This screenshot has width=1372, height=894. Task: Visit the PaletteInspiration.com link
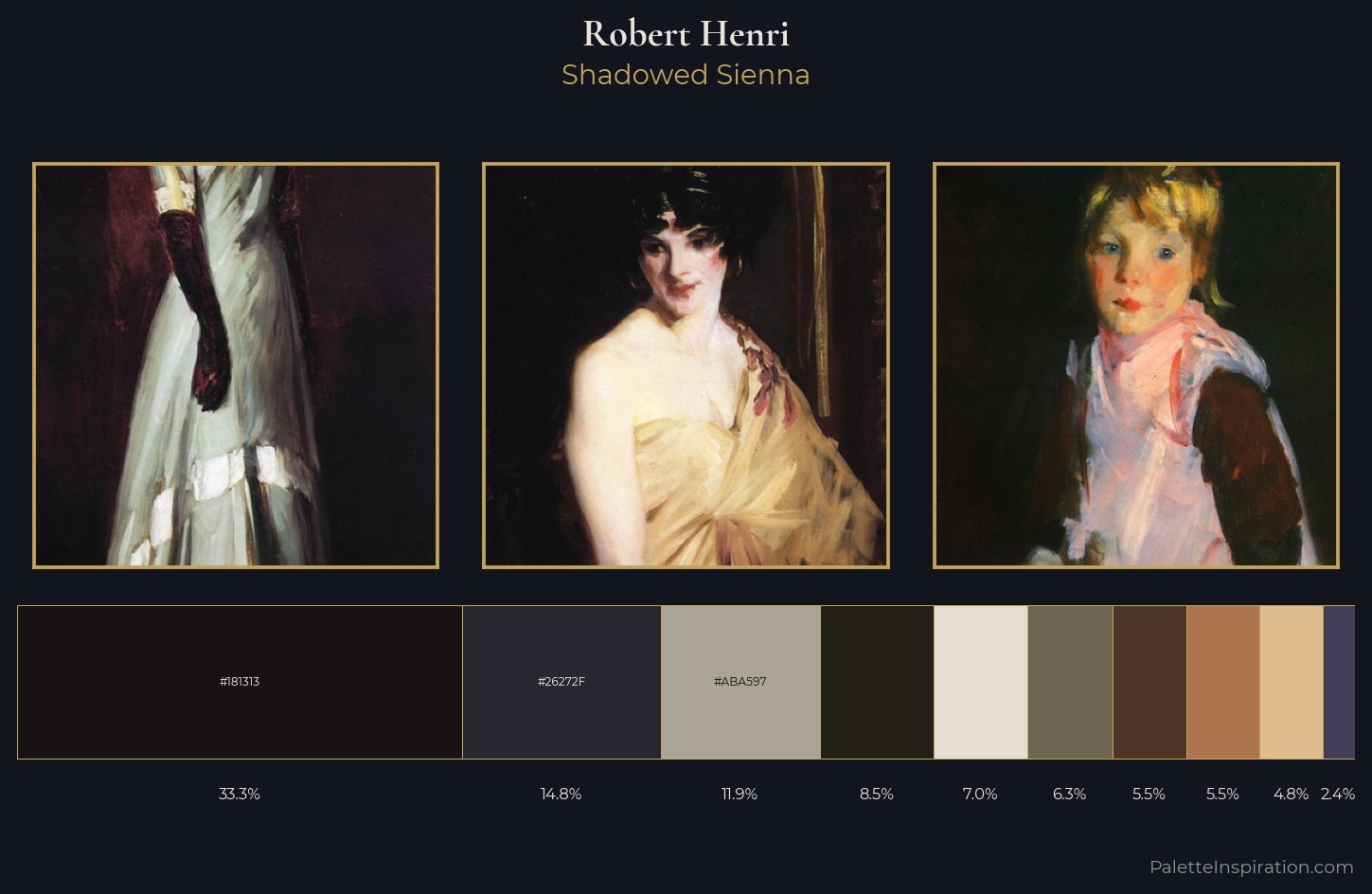click(1252, 867)
